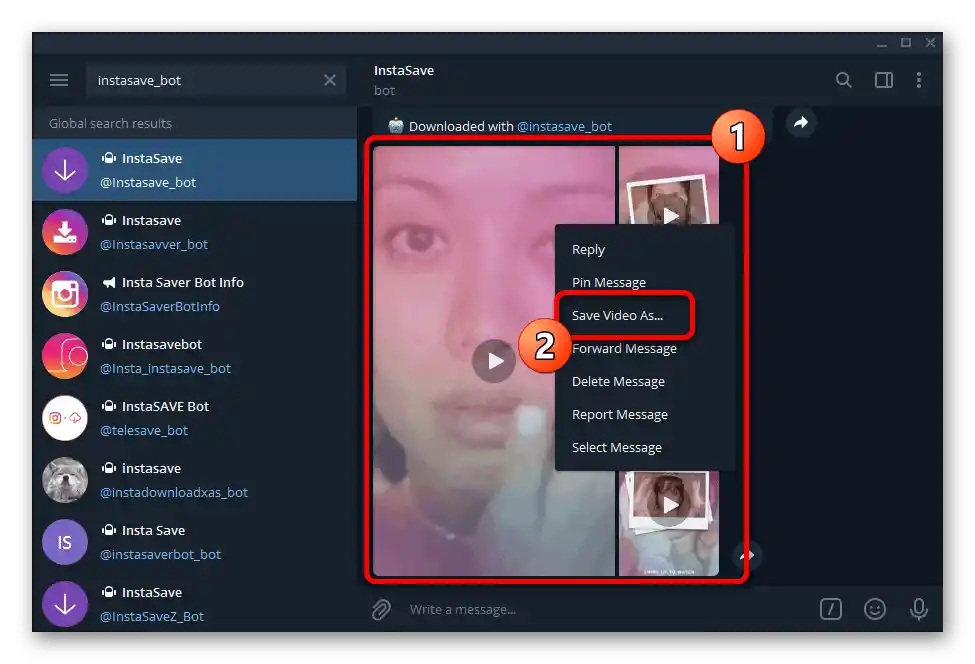
Task: Open InstaSAVE Bot @telesave_bot result
Action: 195,418
